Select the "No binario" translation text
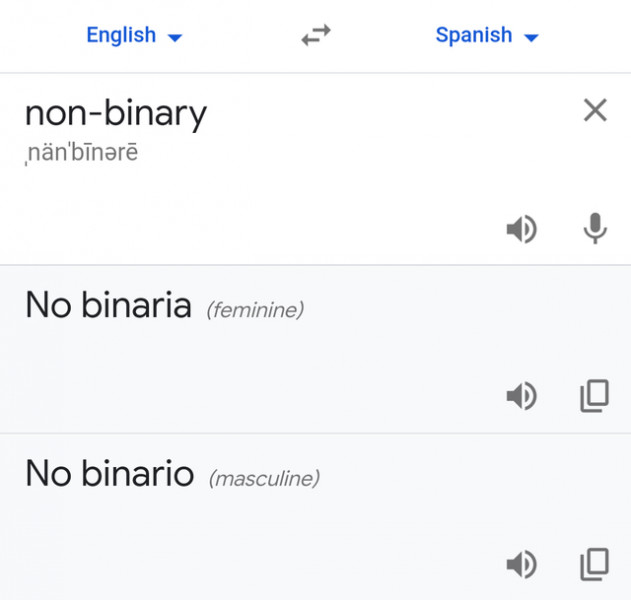This screenshot has width=631, height=600. click(x=109, y=474)
